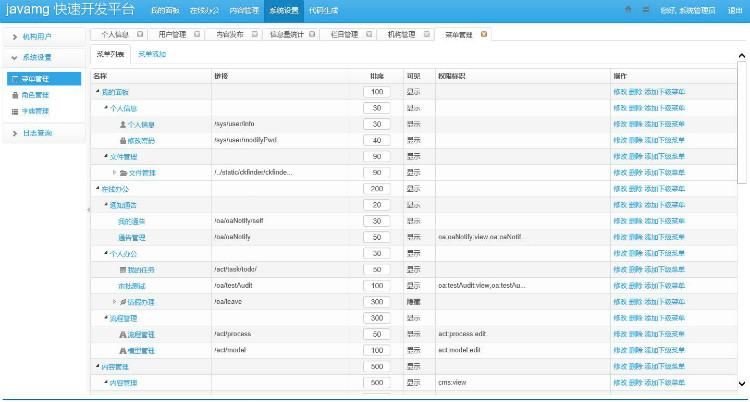
Task: Open the 在线办公 top navigation menu
Action: coord(204,11)
